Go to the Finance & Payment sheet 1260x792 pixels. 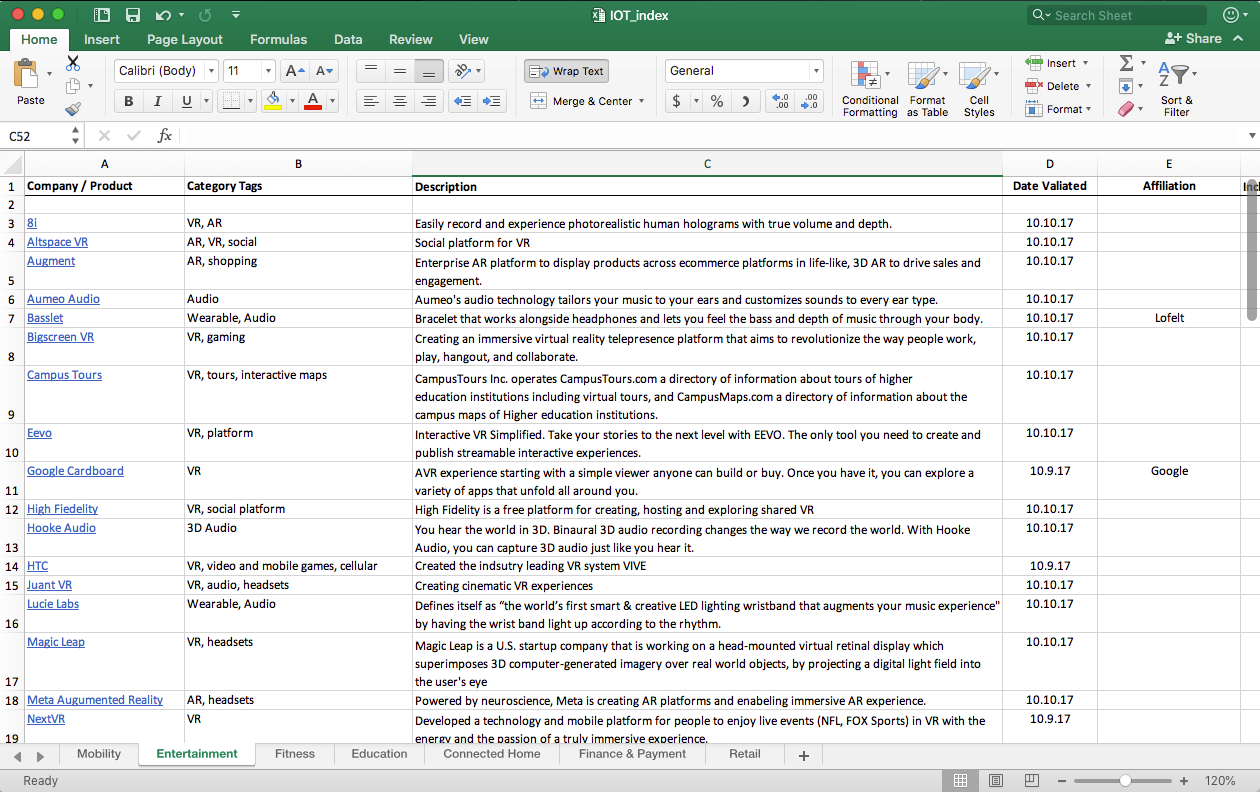pyautogui.click(x=633, y=754)
